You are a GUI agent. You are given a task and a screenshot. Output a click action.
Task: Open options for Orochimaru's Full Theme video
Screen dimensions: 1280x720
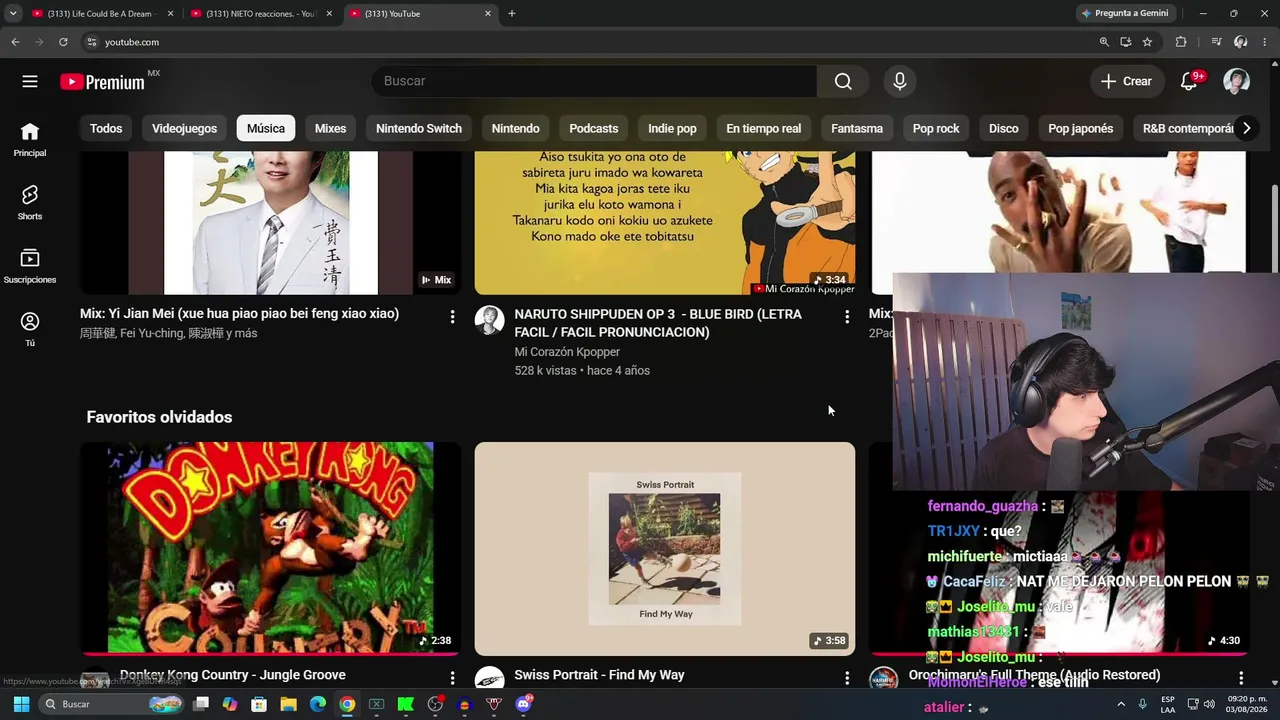tap(1241, 678)
